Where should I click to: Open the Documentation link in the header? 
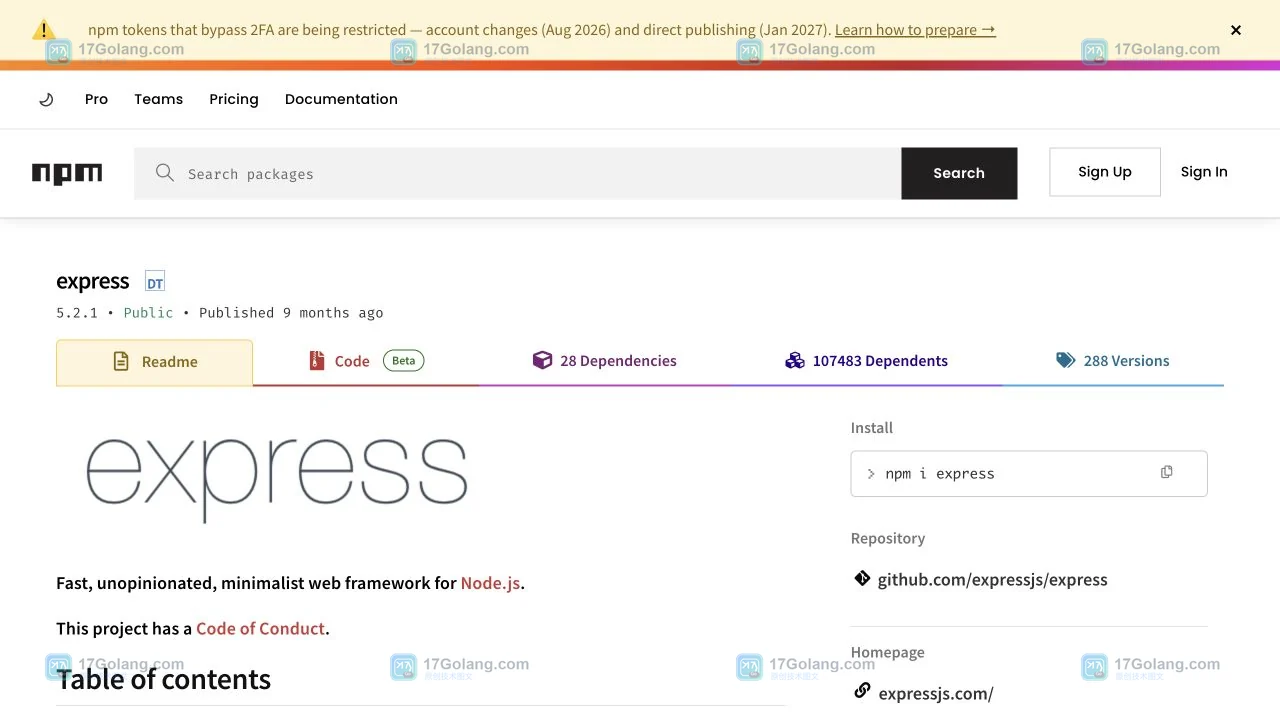(x=341, y=99)
